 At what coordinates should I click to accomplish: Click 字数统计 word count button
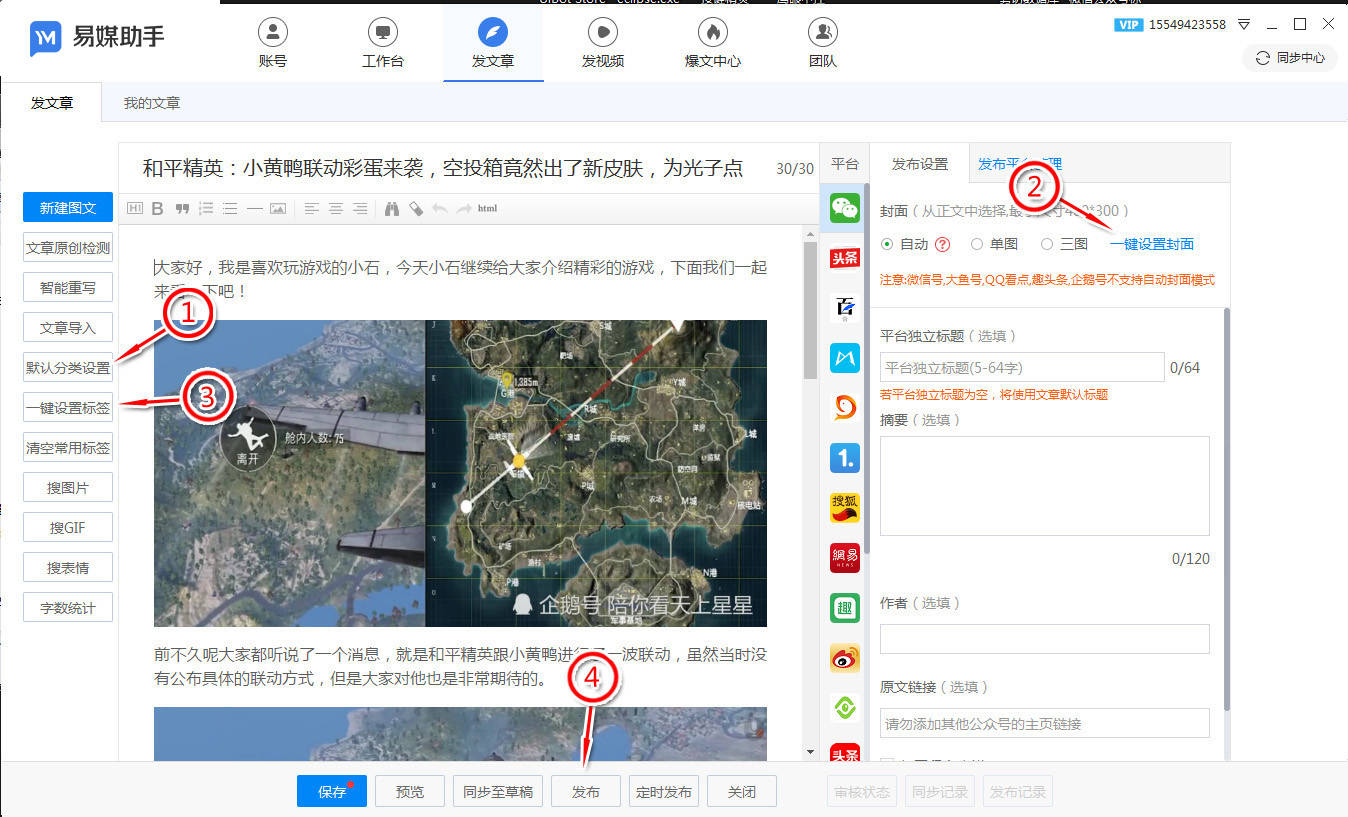click(x=68, y=608)
